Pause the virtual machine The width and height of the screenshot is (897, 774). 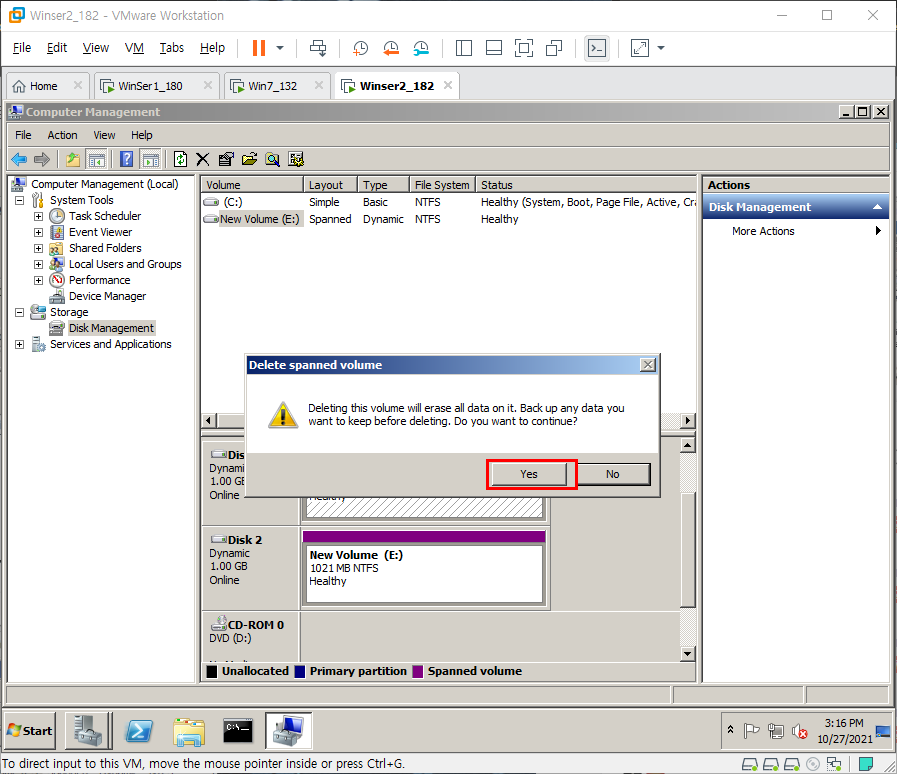(259, 48)
